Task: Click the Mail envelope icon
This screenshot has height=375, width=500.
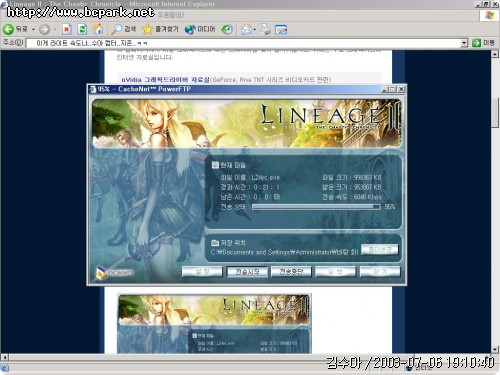Action: [x=246, y=29]
